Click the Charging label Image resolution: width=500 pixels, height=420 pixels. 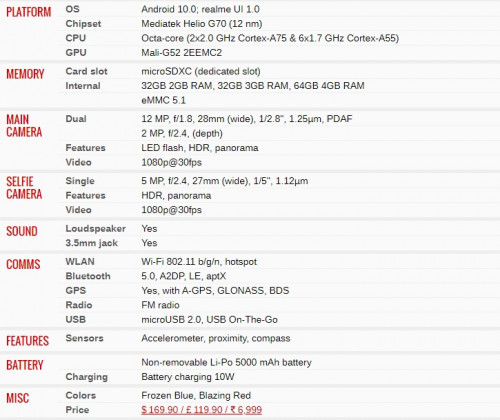(x=87, y=377)
